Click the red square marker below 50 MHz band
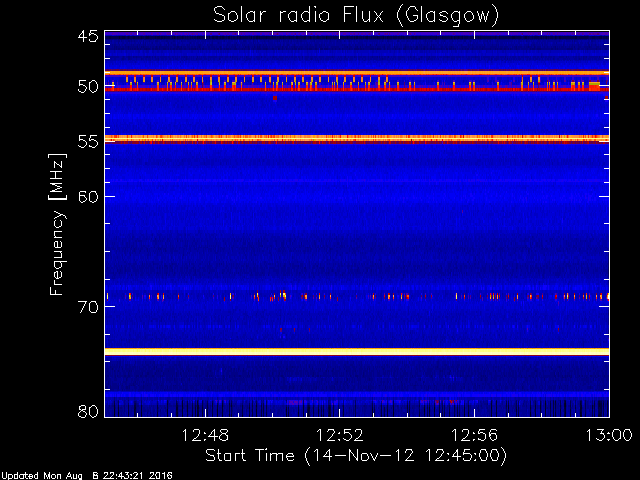The height and width of the screenshot is (480, 640). coord(275,98)
